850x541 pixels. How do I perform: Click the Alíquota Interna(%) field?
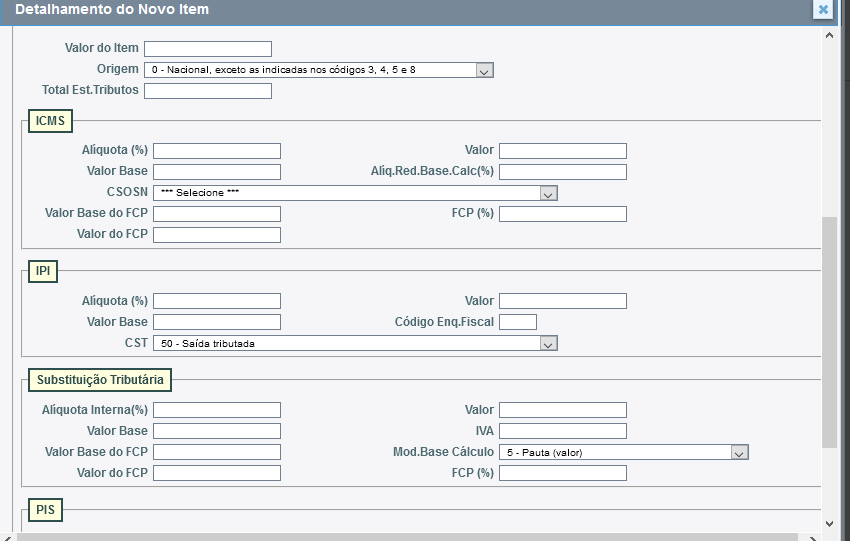point(217,410)
